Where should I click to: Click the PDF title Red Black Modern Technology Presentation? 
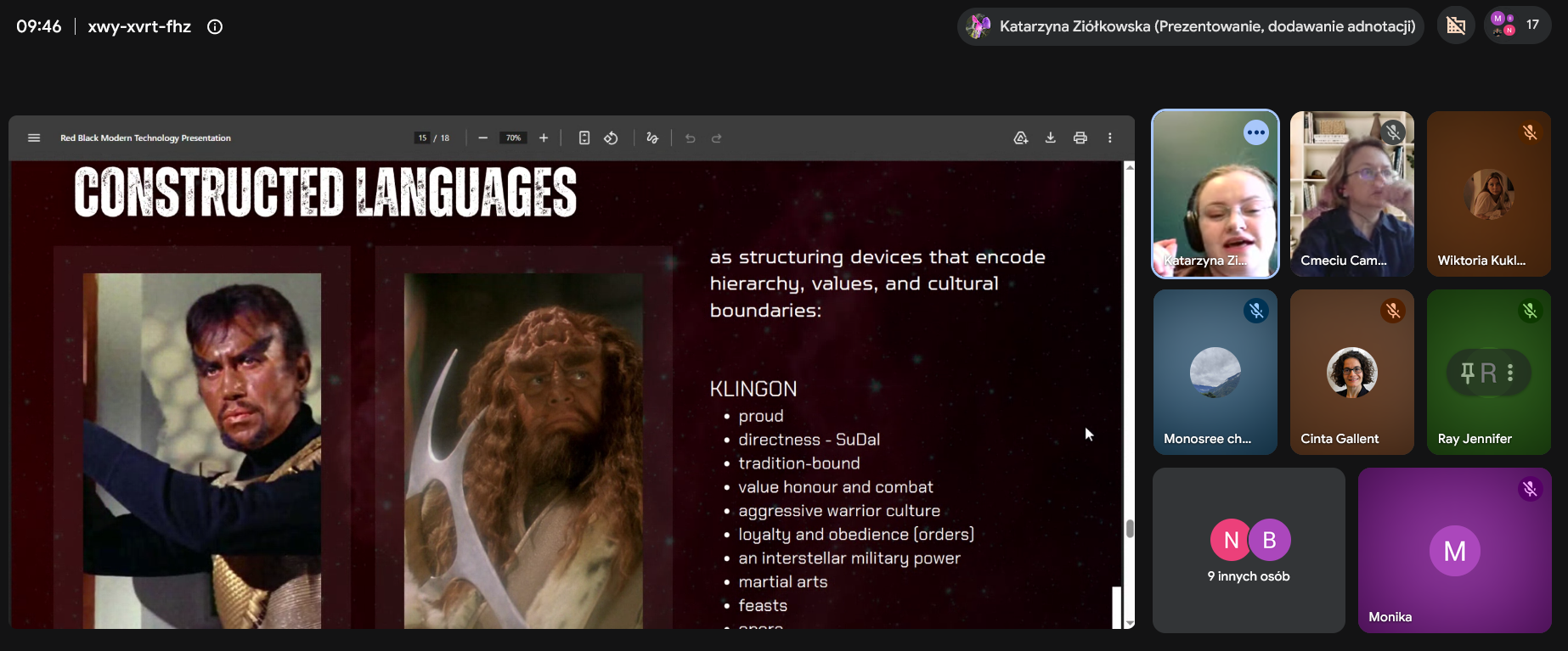pyautogui.click(x=145, y=137)
